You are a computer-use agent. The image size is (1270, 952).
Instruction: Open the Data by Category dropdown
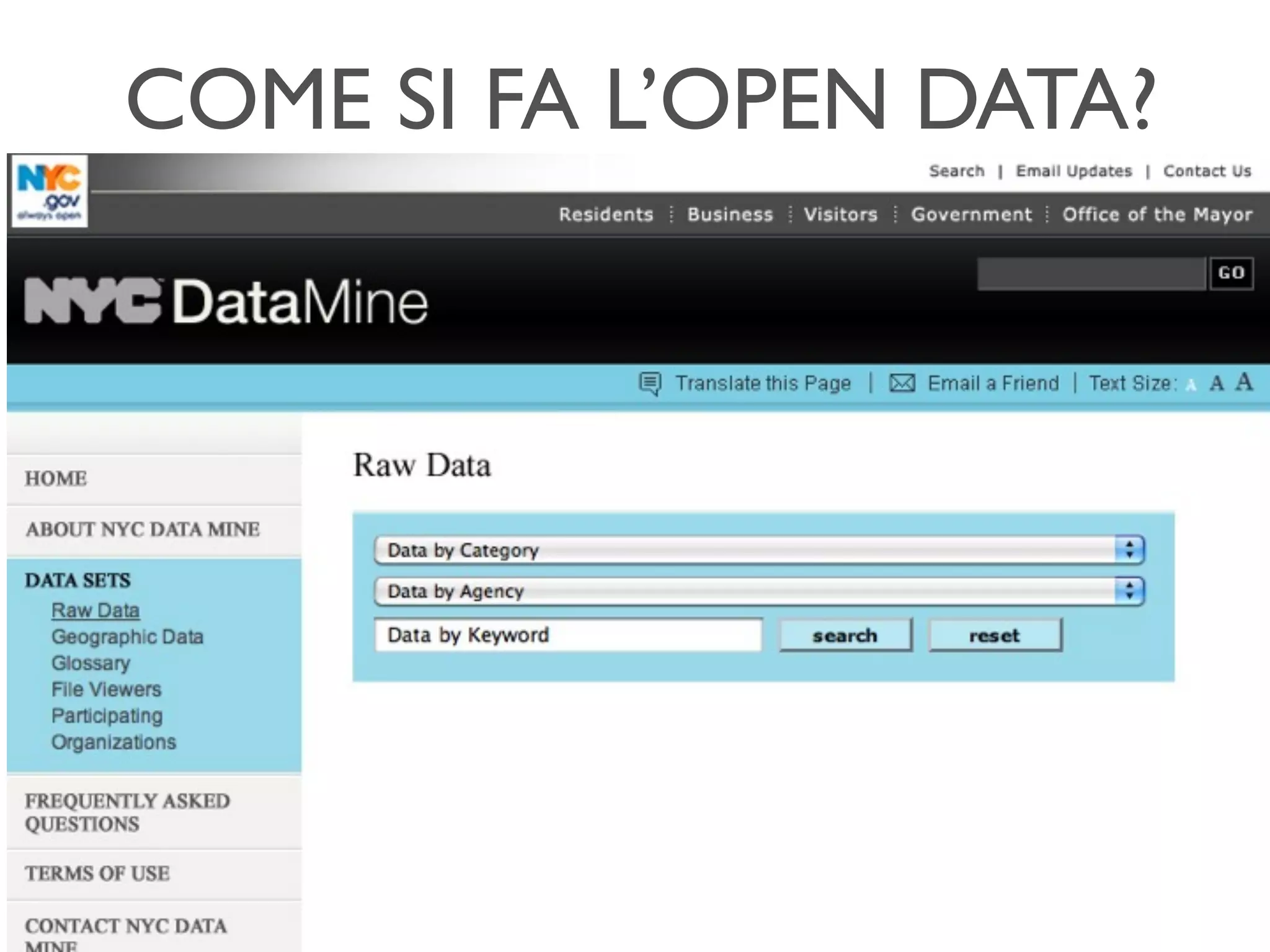[x=759, y=550]
